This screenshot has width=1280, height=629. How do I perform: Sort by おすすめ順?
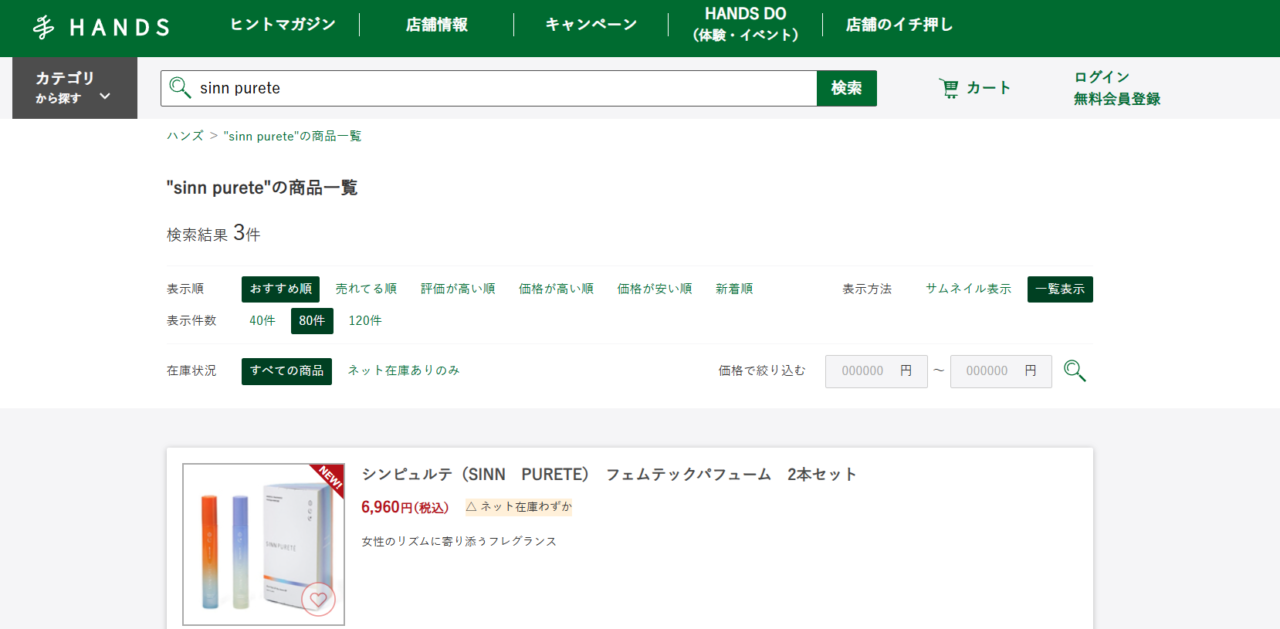click(x=281, y=289)
